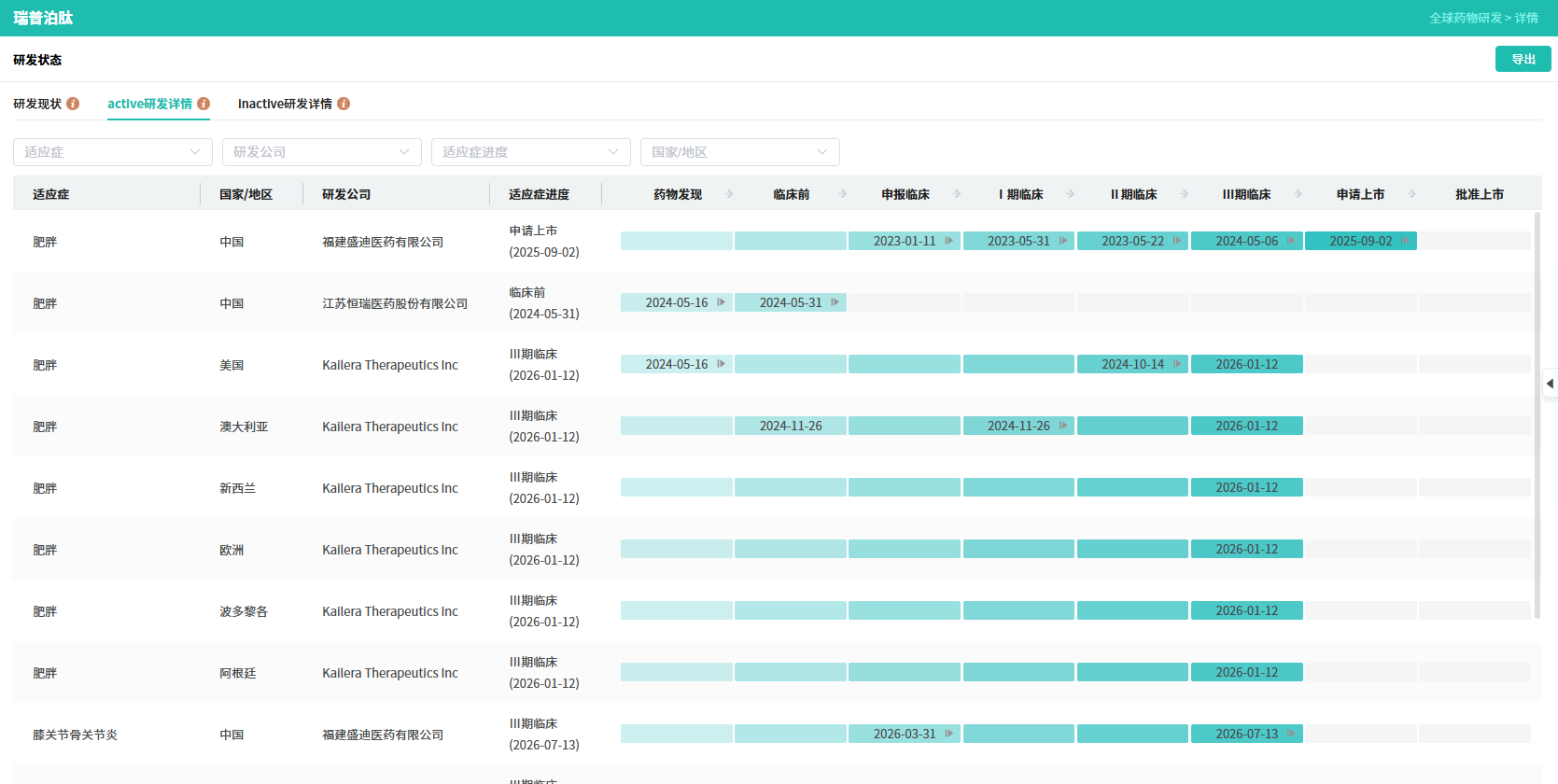Select the active研发详情 tab
The image size is (1558, 784).
(x=149, y=104)
